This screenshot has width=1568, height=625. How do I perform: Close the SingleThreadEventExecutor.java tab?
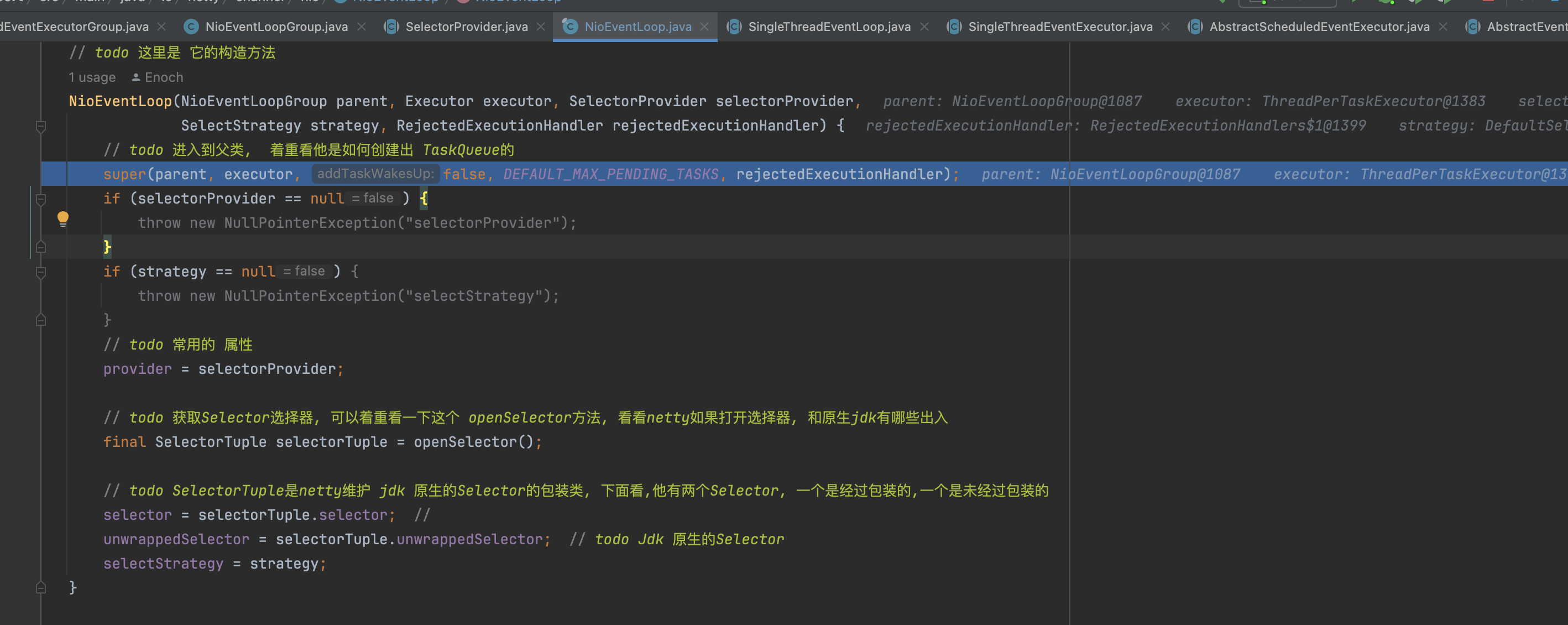[1165, 27]
